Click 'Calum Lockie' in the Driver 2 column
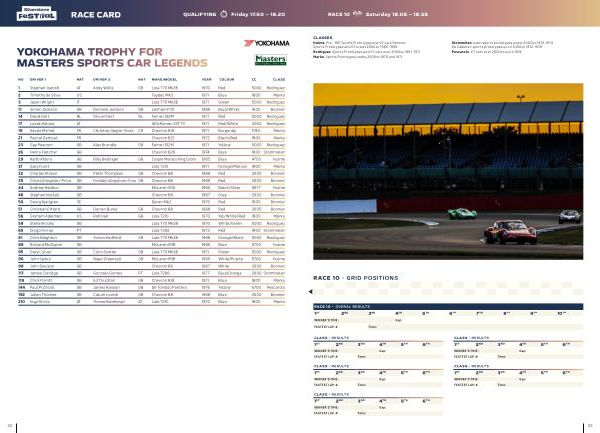 pyautogui.click(x=105, y=295)
